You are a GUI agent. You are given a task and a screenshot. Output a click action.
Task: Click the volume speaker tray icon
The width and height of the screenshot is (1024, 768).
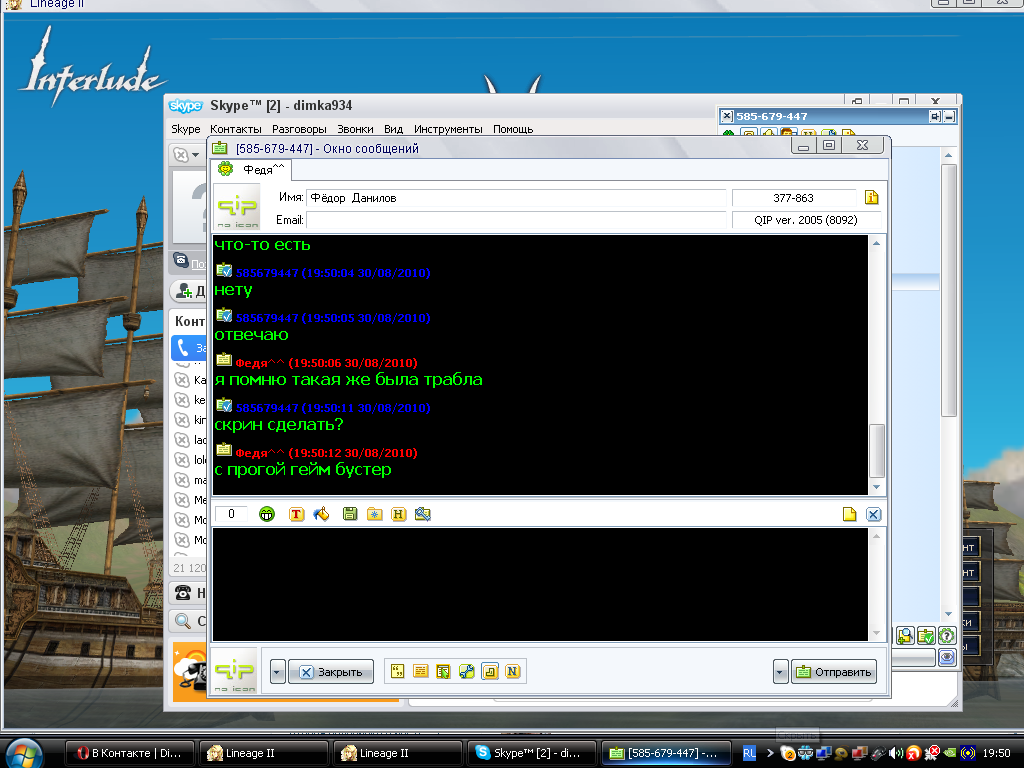(895, 753)
